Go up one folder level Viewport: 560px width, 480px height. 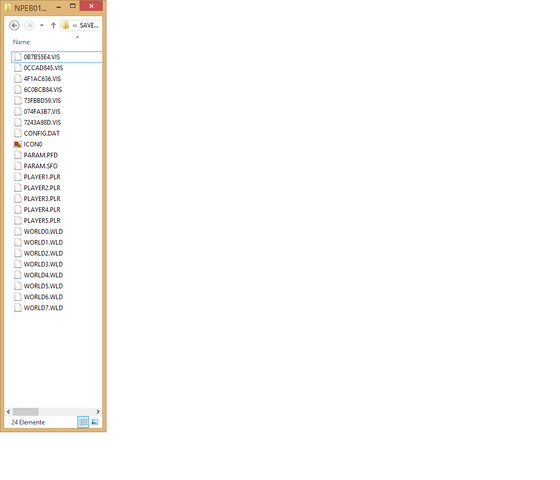[x=53, y=25]
